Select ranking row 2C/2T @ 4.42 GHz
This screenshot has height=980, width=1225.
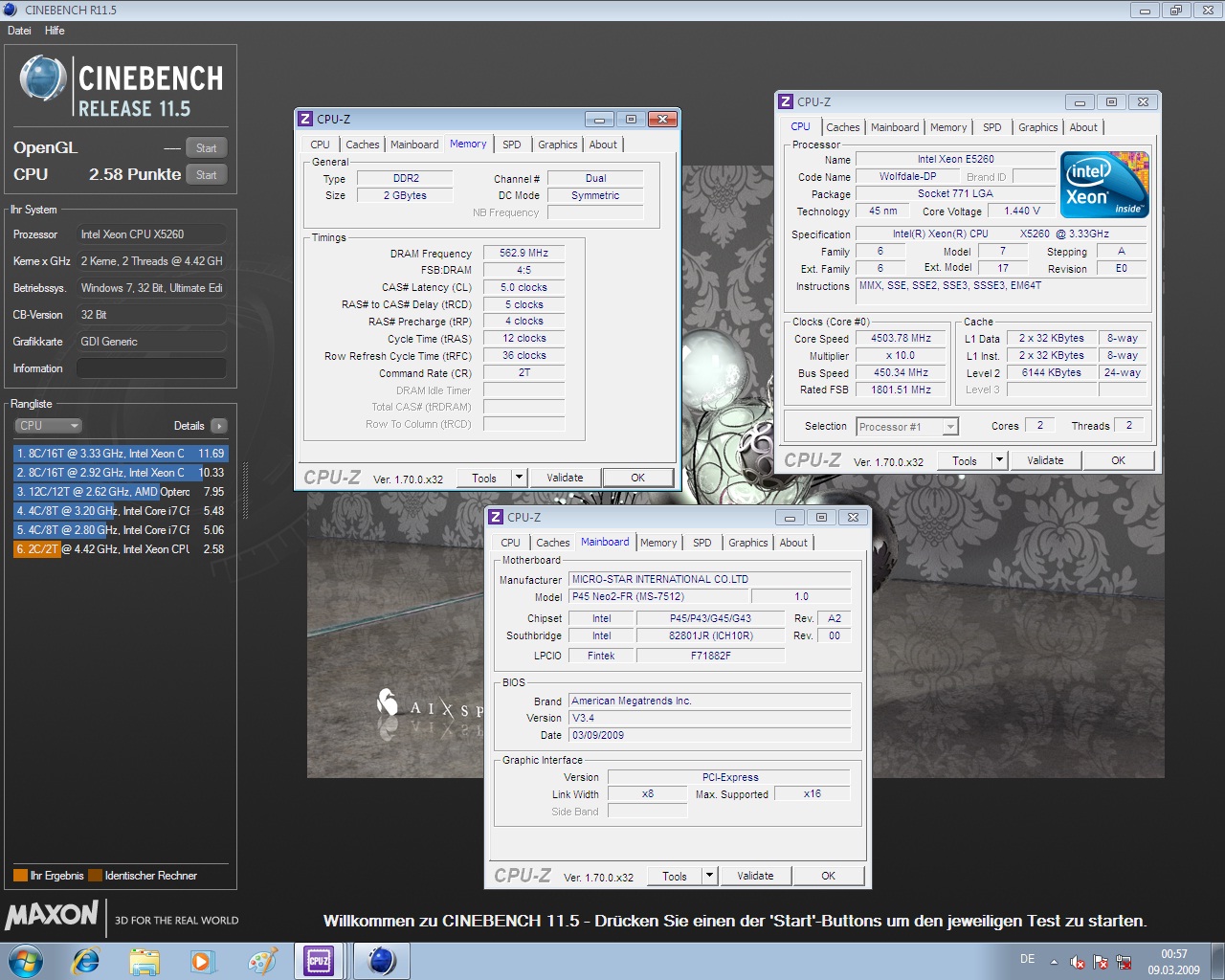click(121, 549)
